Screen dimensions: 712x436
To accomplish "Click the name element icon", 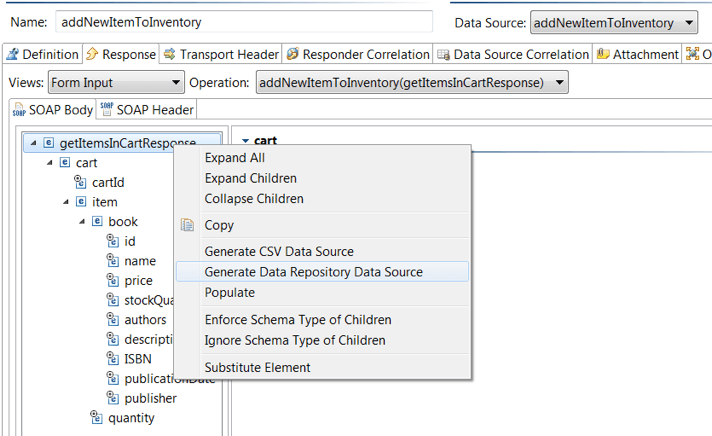I will (x=112, y=260).
